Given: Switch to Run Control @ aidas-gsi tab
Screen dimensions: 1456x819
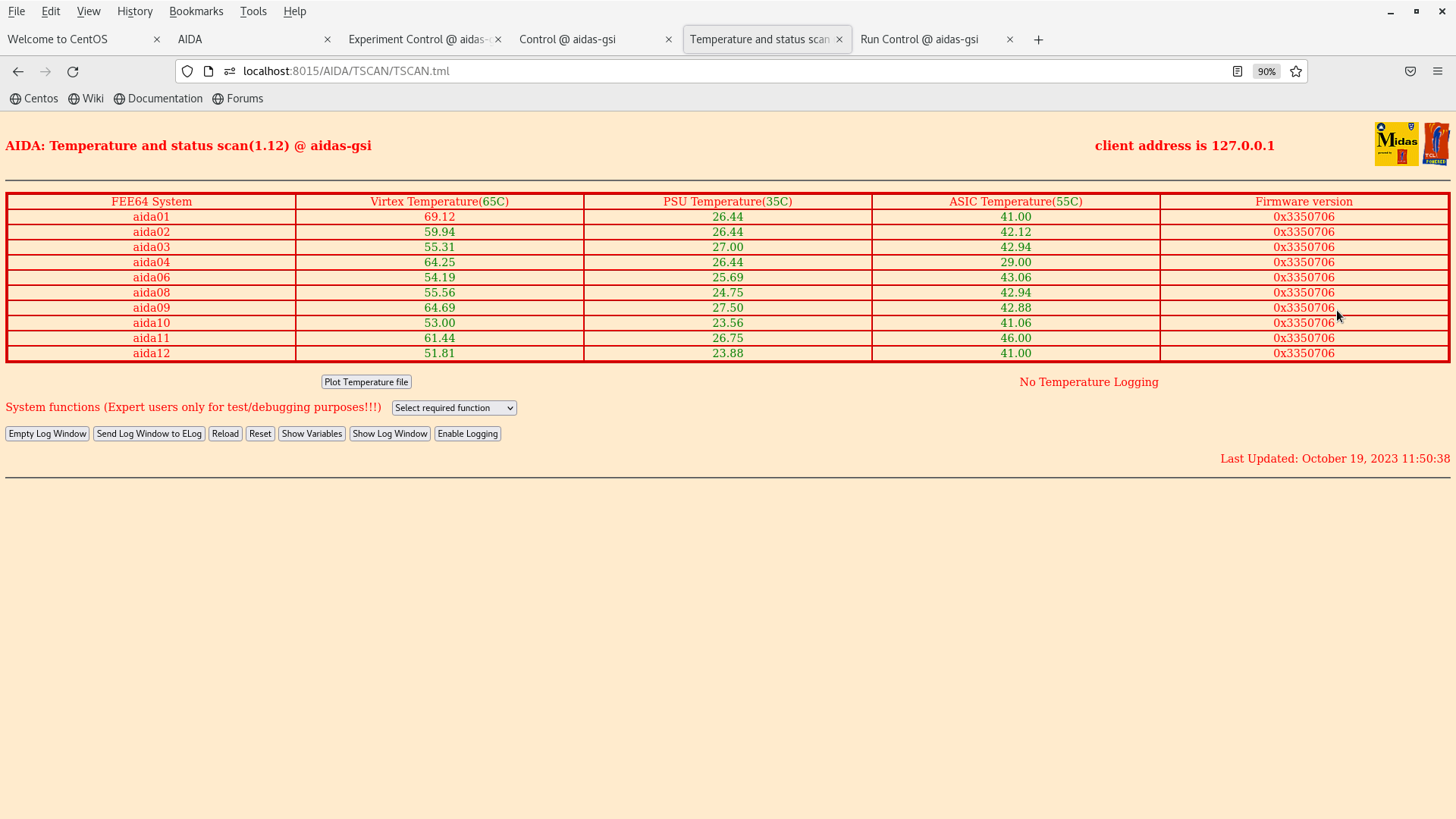Looking at the screenshot, I should click(919, 39).
